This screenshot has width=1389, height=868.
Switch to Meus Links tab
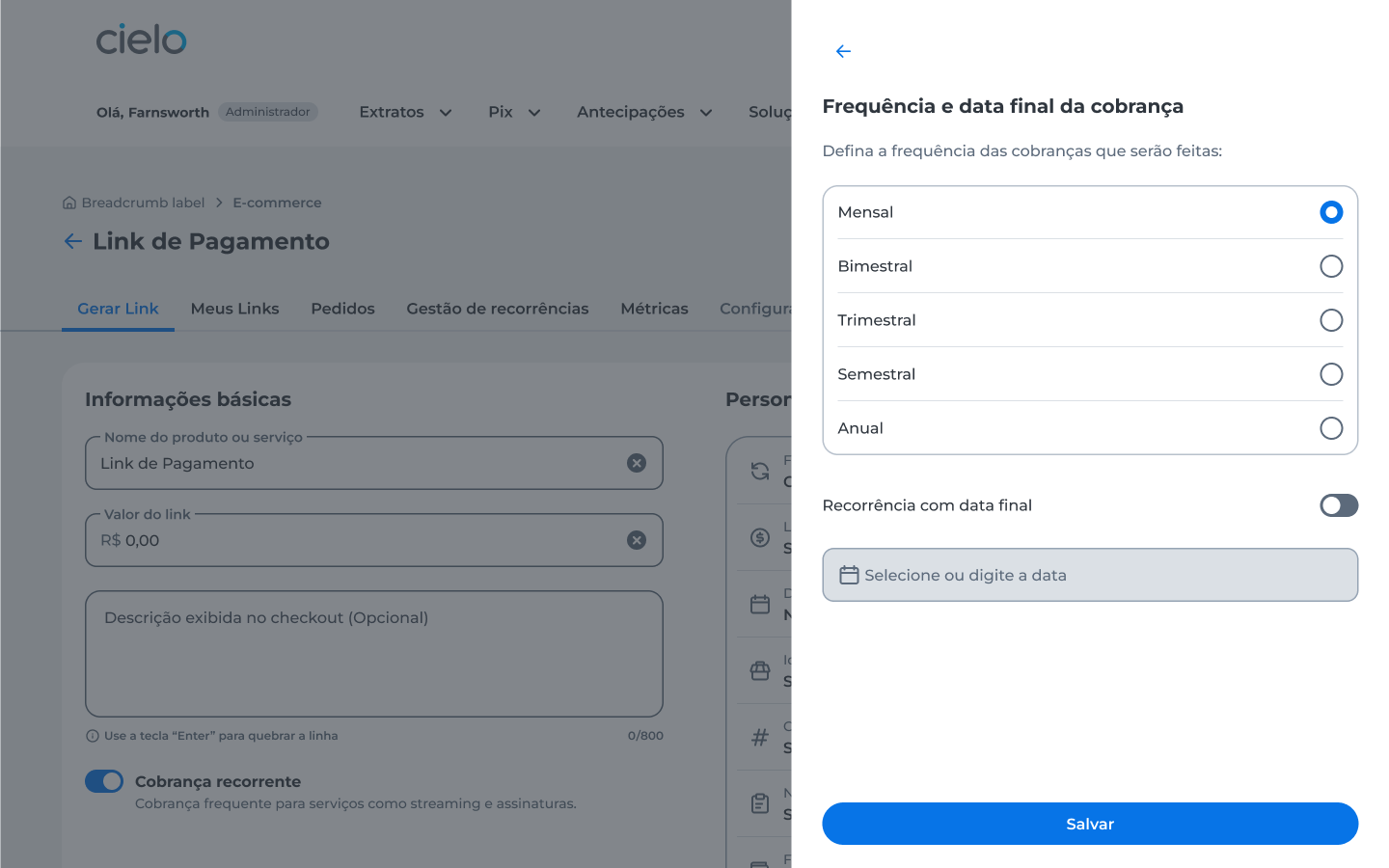pyautogui.click(x=234, y=309)
